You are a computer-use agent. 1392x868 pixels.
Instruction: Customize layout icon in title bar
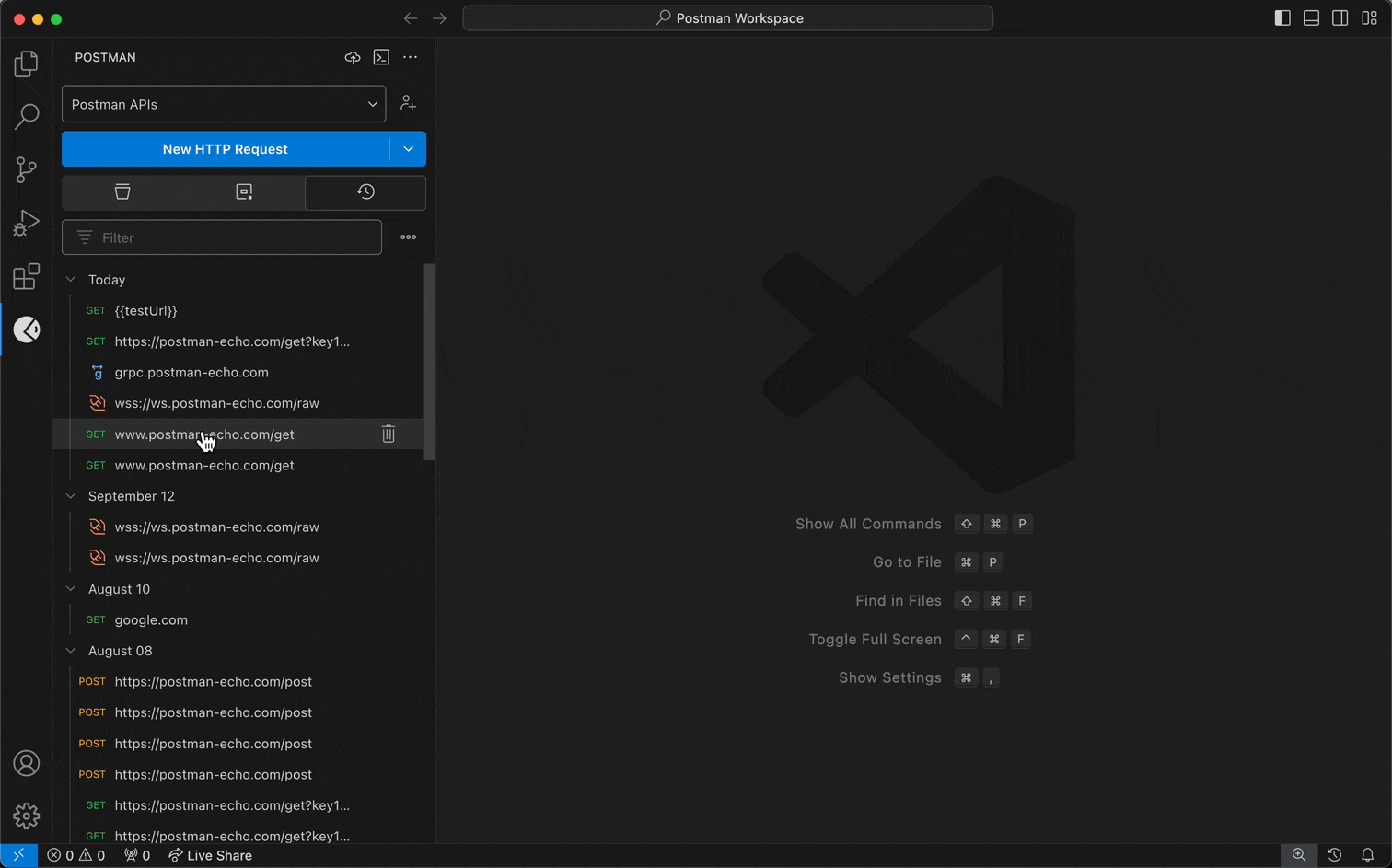coord(1370,18)
